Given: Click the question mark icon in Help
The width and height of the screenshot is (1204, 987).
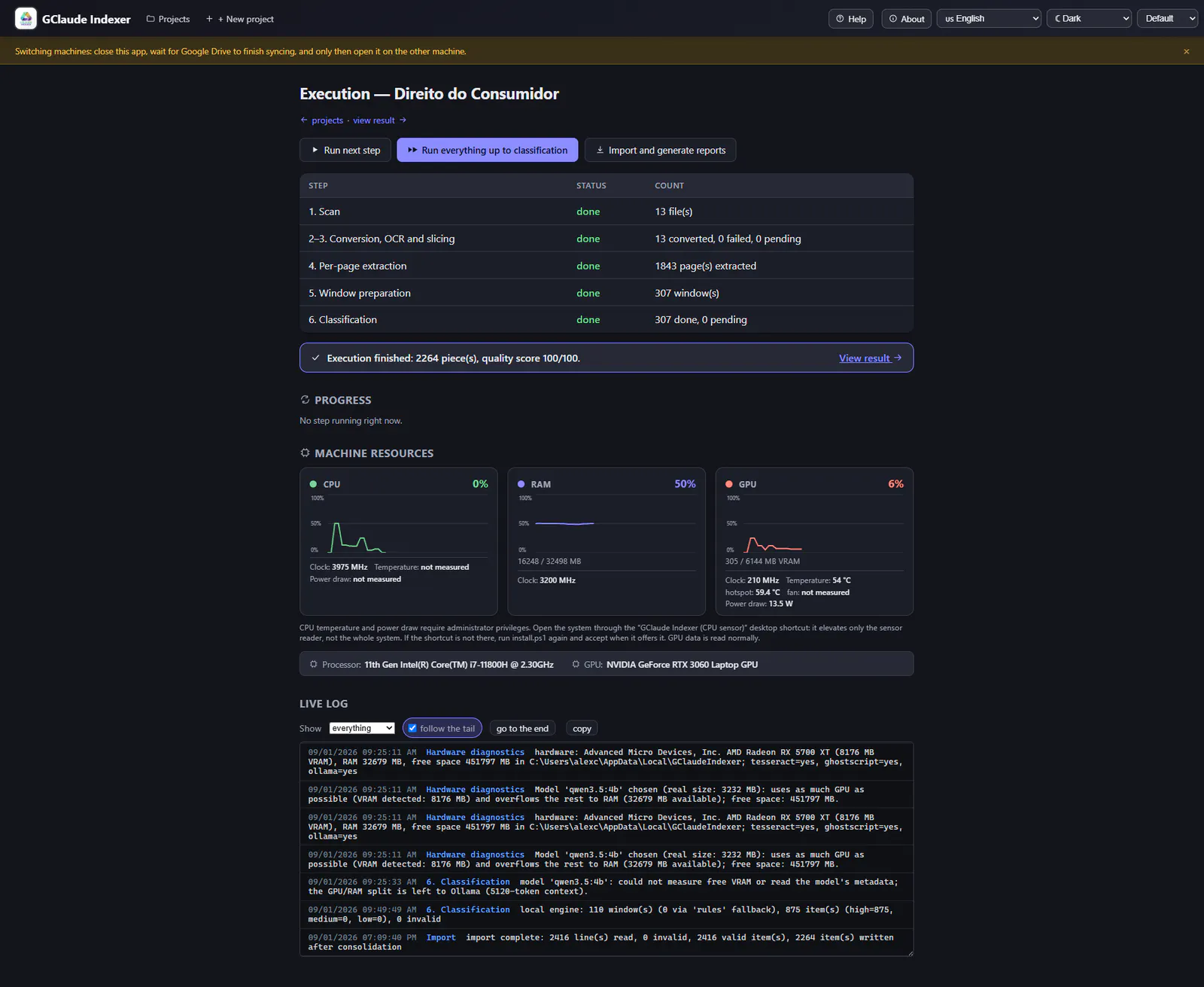Looking at the screenshot, I should pos(840,19).
